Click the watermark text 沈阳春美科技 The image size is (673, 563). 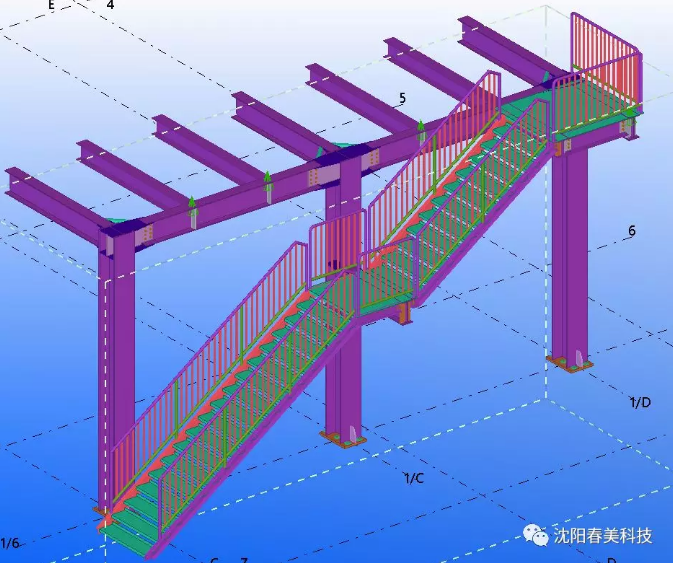pyautogui.click(x=603, y=537)
